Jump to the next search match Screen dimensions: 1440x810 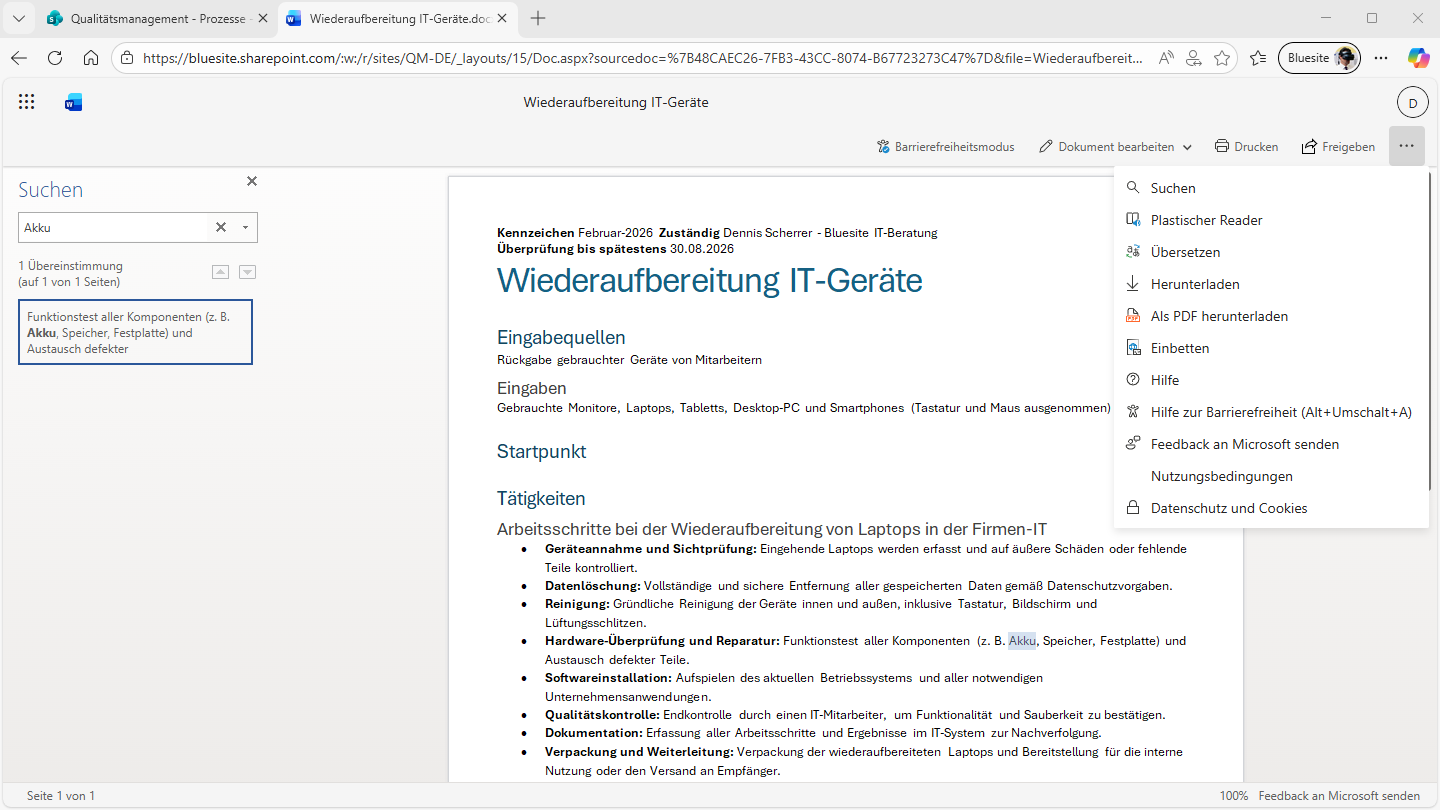[247, 272]
